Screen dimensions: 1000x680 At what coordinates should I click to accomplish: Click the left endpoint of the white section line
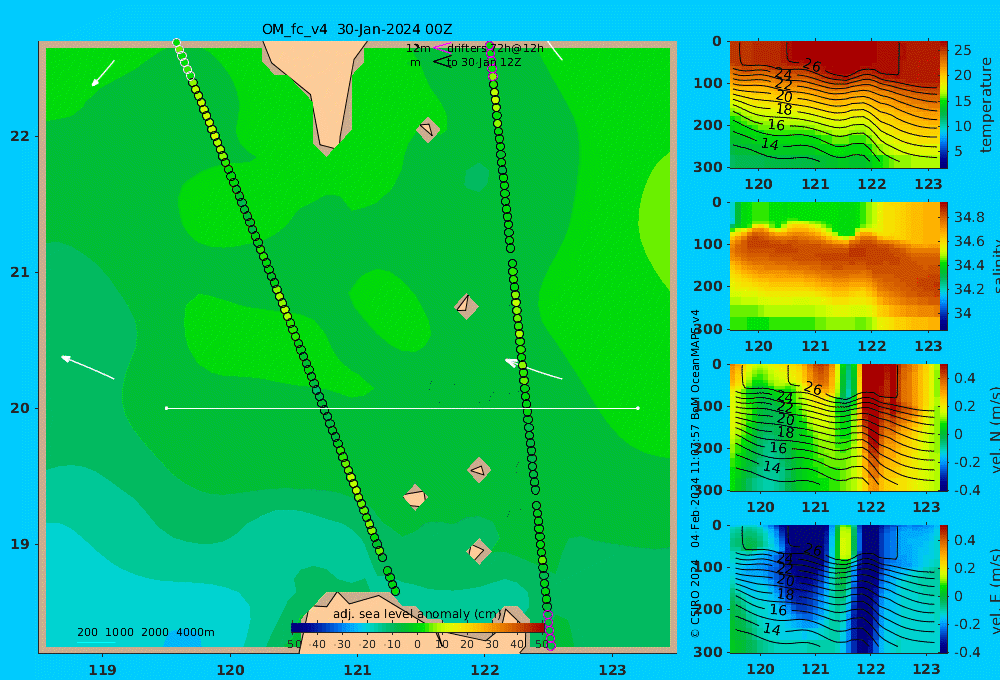pos(166,408)
